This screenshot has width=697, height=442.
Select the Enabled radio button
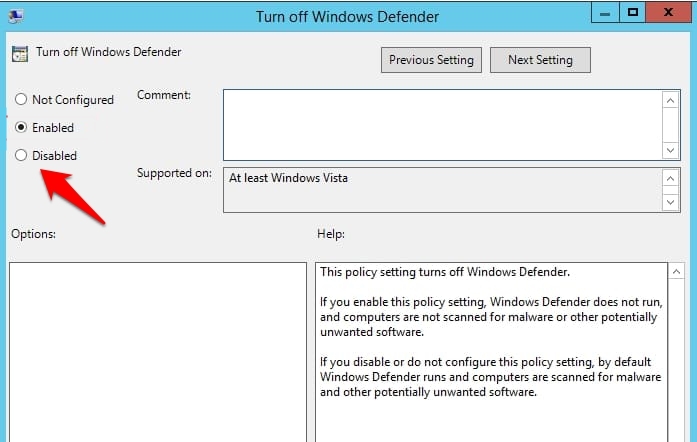point(21,127)
